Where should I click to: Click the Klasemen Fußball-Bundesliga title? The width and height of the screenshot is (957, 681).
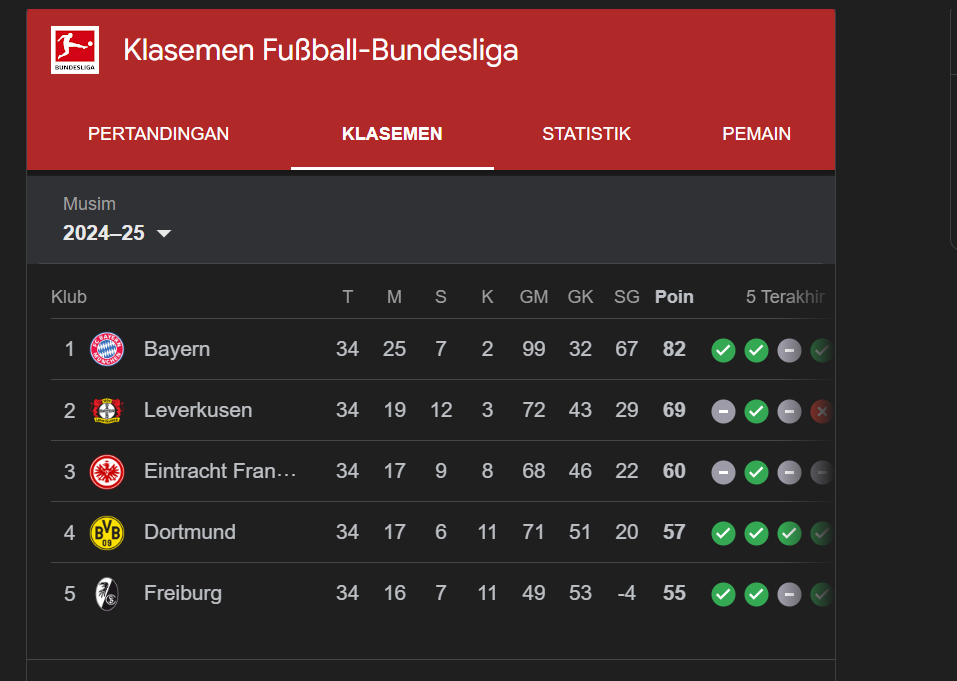[x=321, y=50]
